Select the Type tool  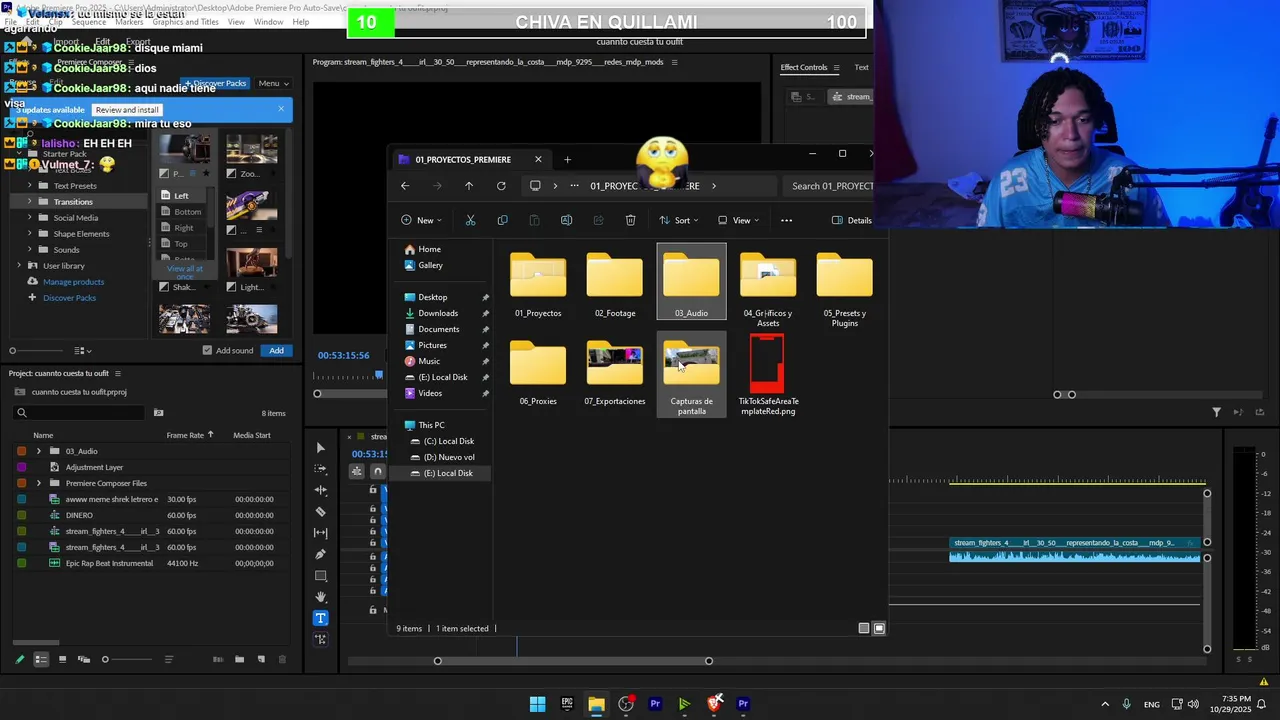coord(320,618)
